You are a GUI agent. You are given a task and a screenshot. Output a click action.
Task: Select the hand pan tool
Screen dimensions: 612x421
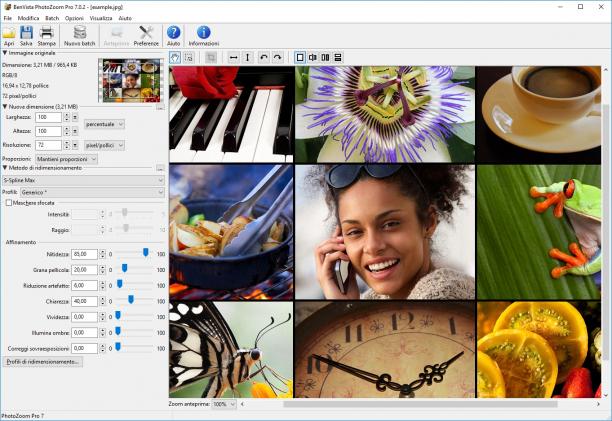175,58
